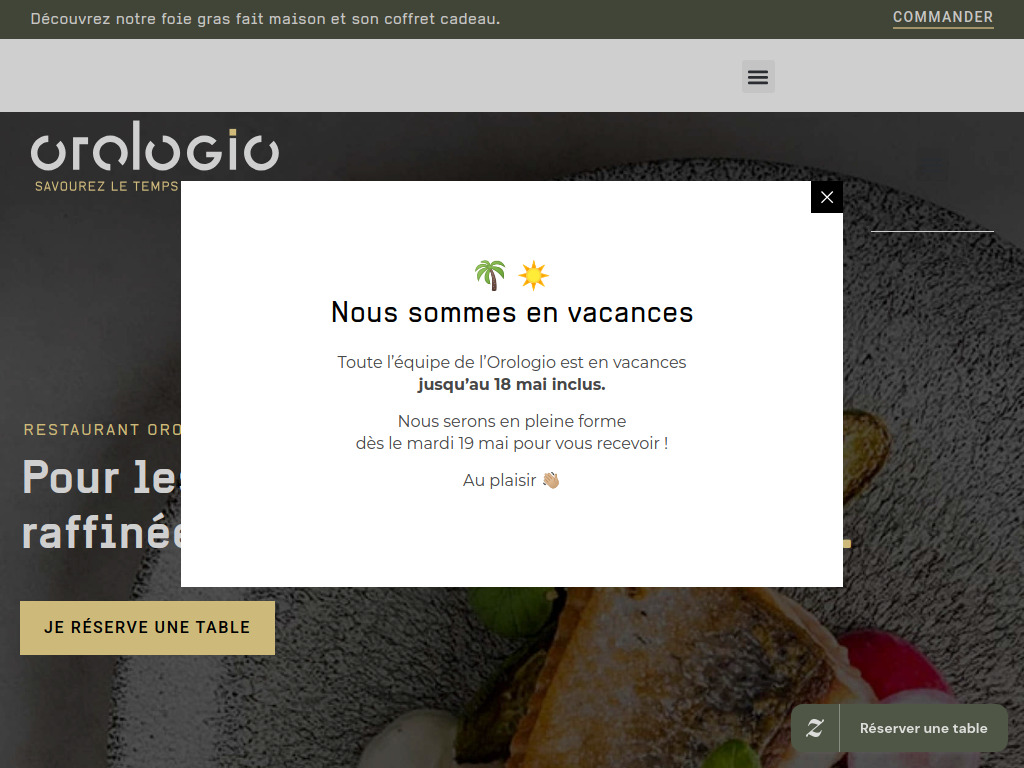The height and width of the screenshot is (768, 1024).
Task: Click the foie gras announcement text
Action: coord(265,19)
